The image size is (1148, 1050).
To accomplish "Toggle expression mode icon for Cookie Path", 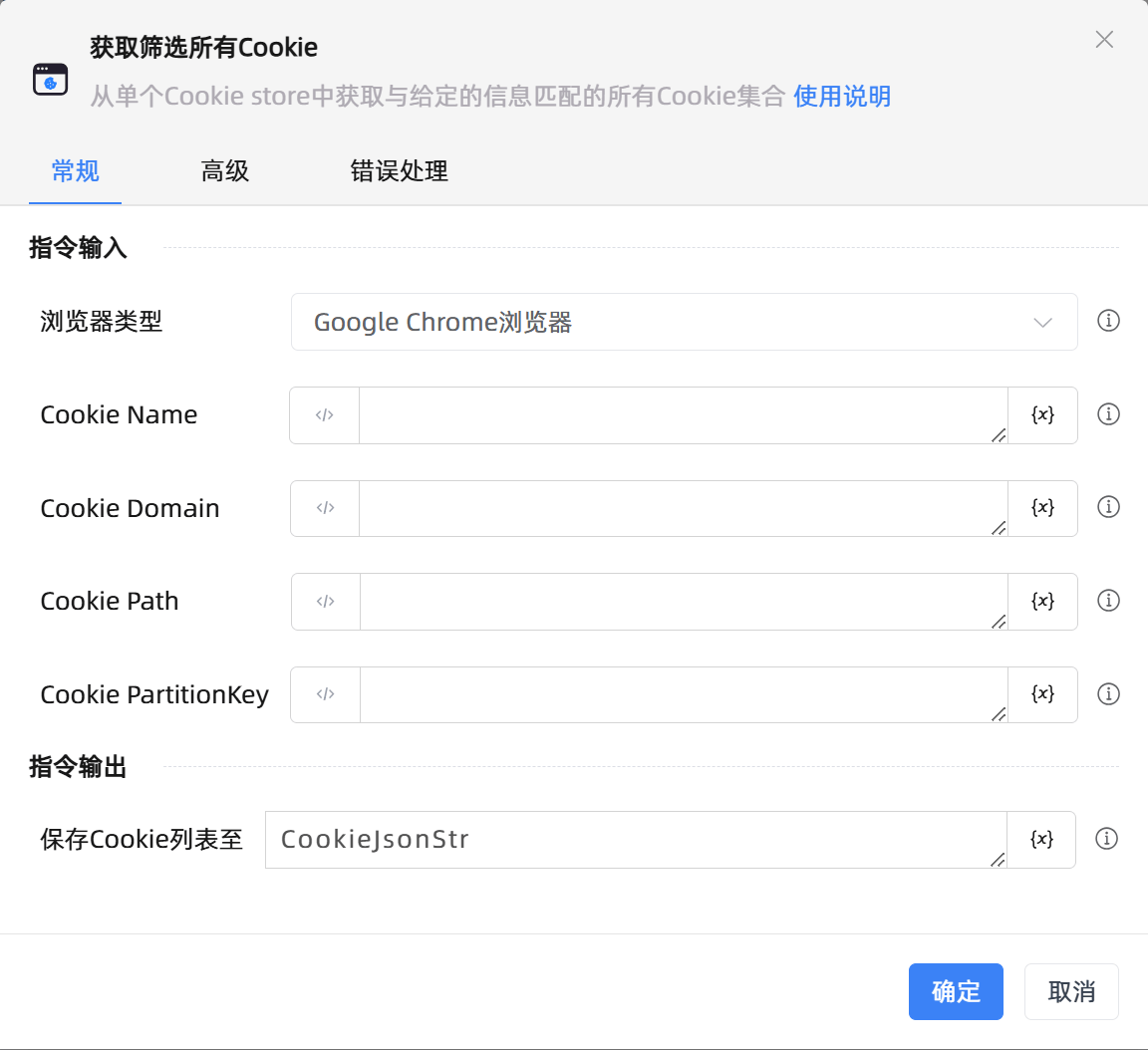I will pyautogui.click(x=325, y=602).
